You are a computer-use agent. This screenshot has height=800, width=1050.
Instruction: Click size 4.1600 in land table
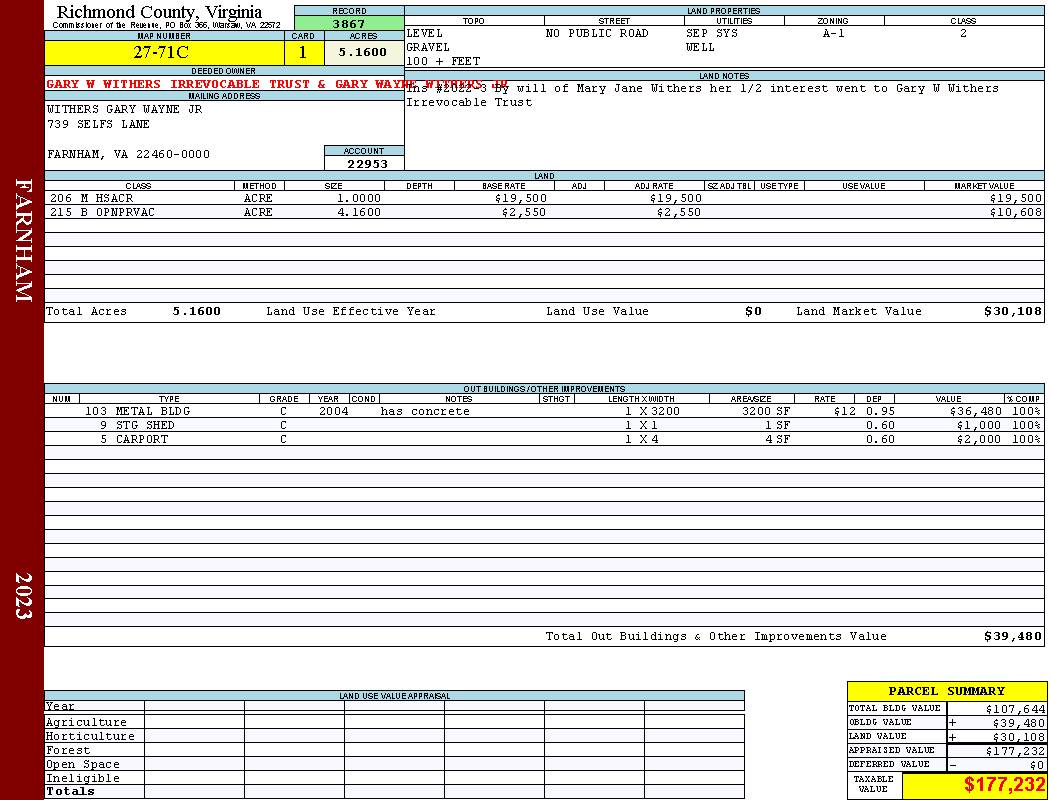tap(359, 212)
